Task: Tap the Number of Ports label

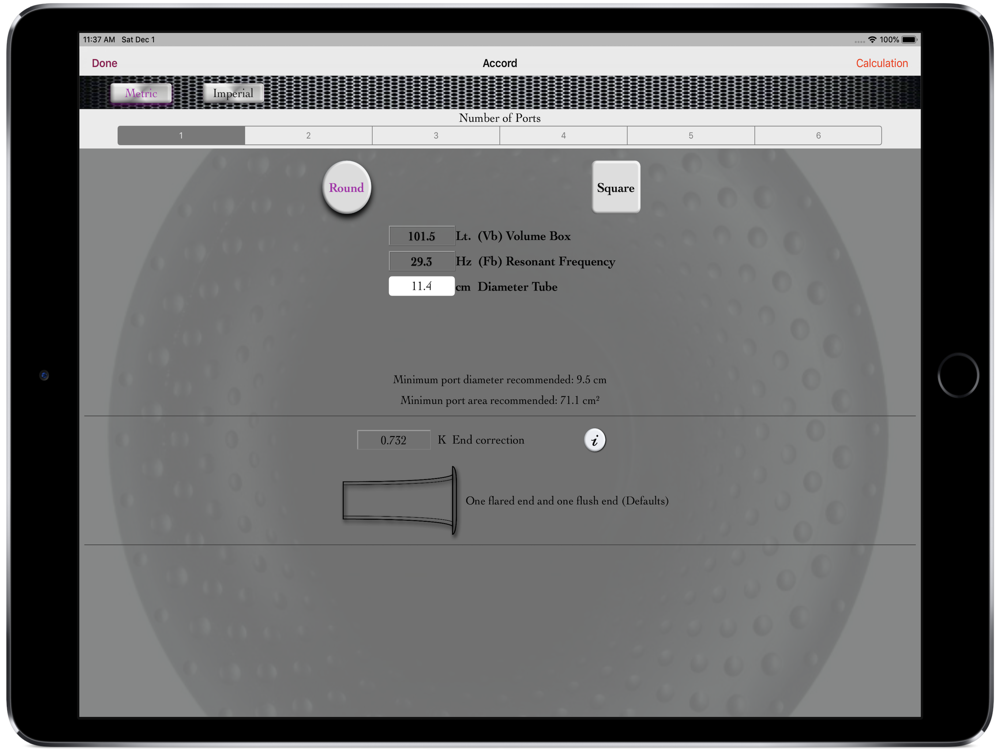Action: tap(500, 118)
